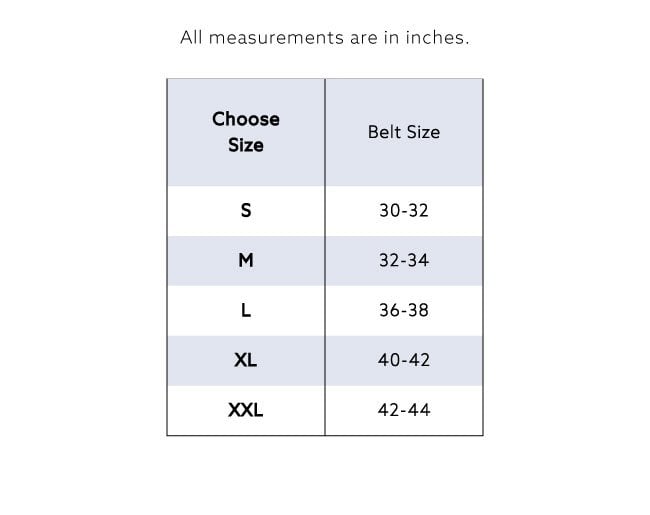Click the word 'Choose' in the header

(x=246, y=119)
